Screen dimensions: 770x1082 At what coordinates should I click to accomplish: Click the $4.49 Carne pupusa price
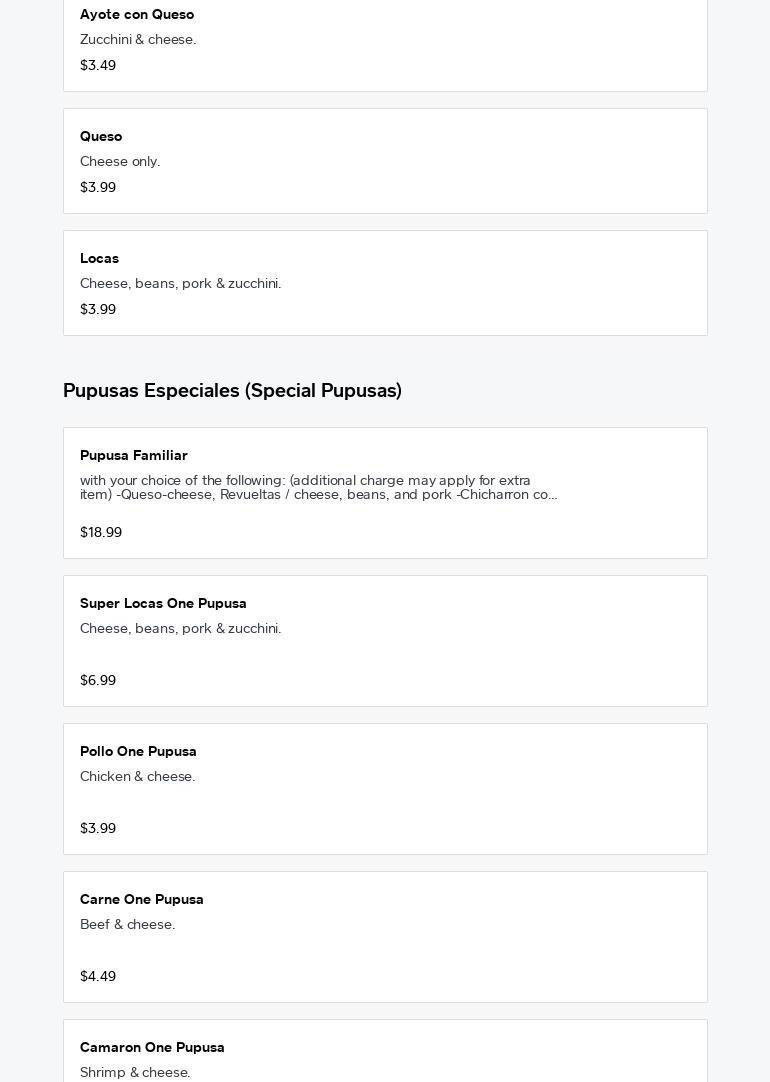(x=98, y=977)
